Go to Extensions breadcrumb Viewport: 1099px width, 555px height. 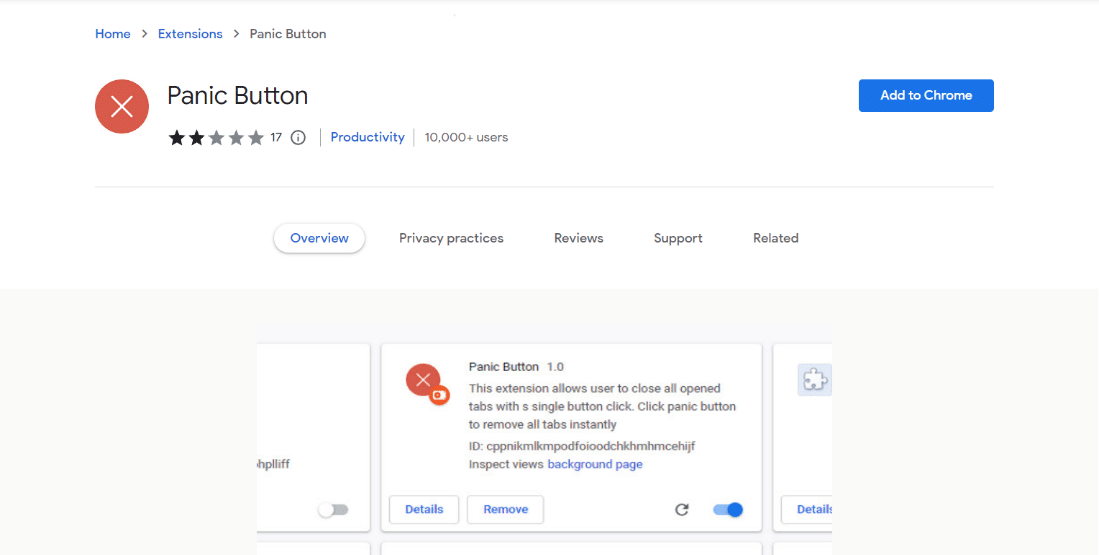click(x=190, y=34)
